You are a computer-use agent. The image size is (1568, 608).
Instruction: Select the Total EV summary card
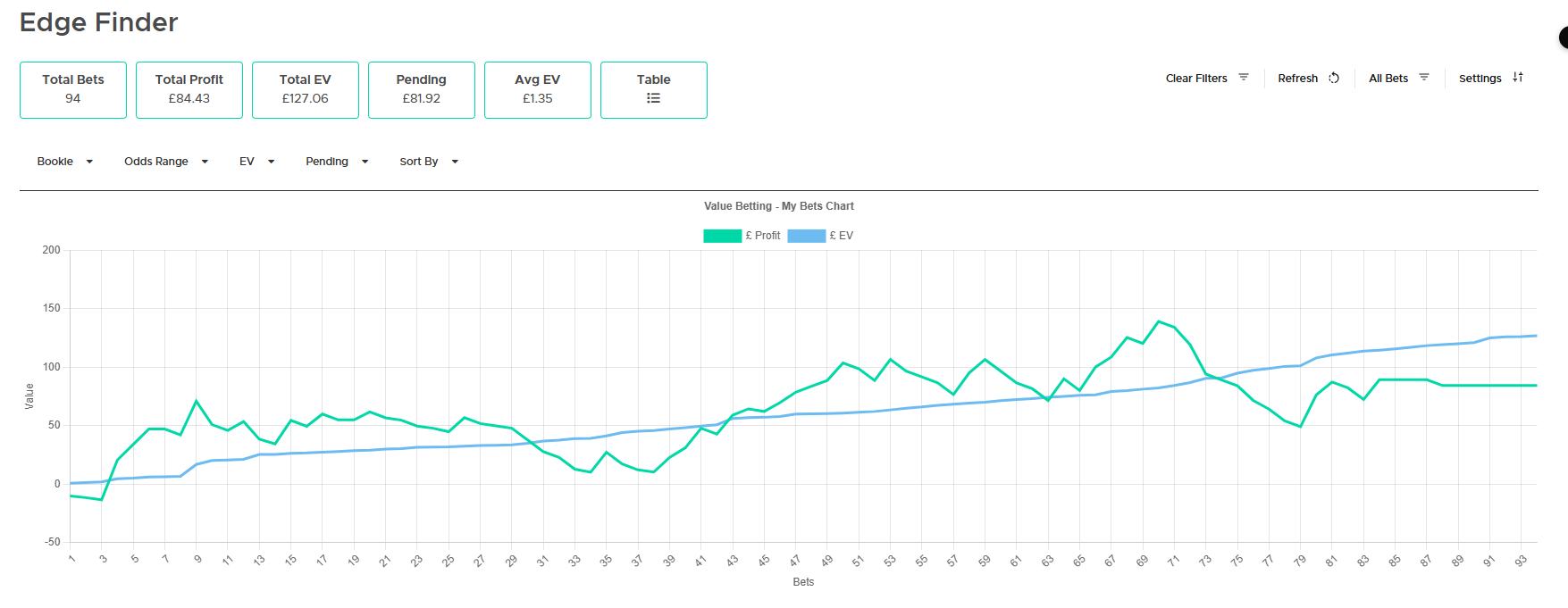point(306,89)
